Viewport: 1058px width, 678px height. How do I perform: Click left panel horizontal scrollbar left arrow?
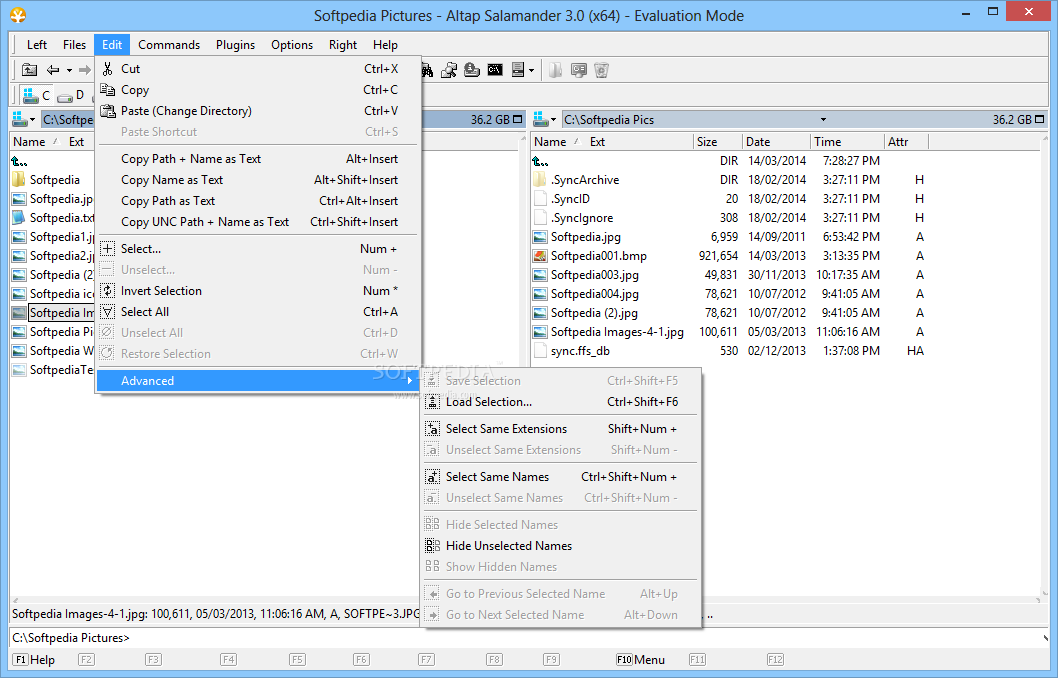pos(15,600)
